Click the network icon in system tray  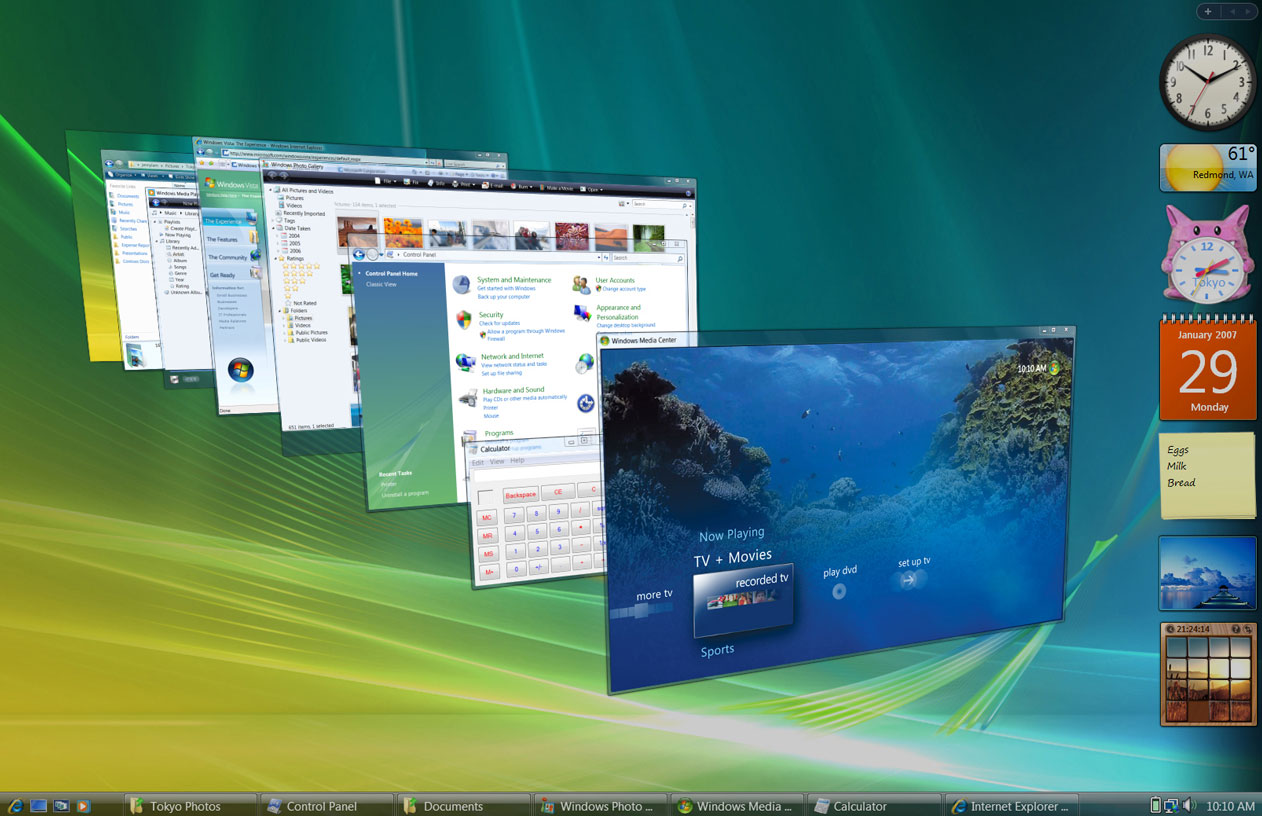1172,805
